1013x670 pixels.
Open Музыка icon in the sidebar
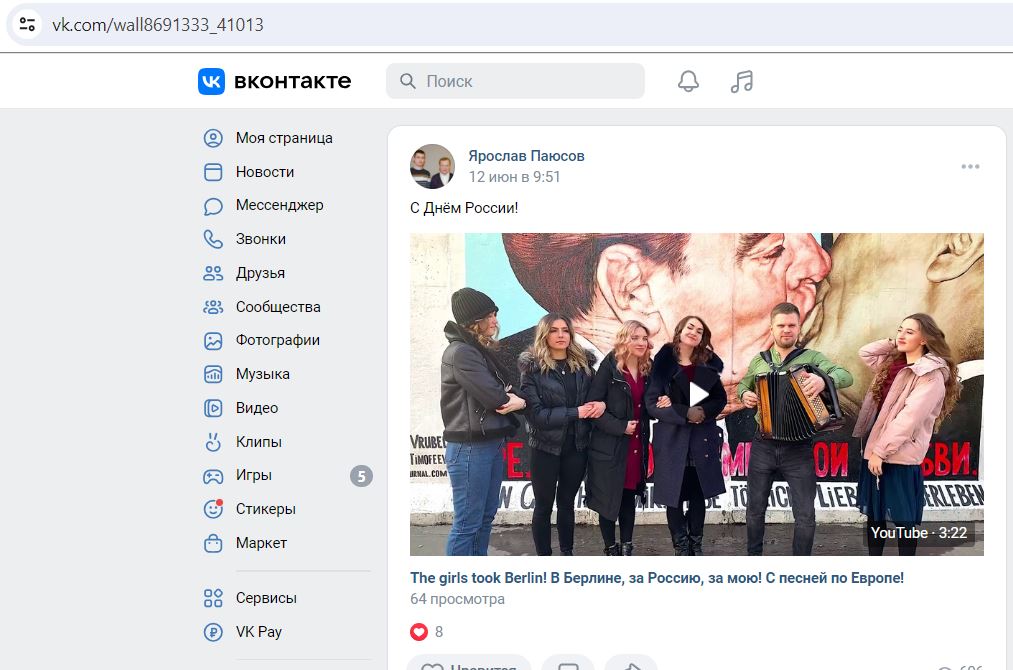[213, 374]
